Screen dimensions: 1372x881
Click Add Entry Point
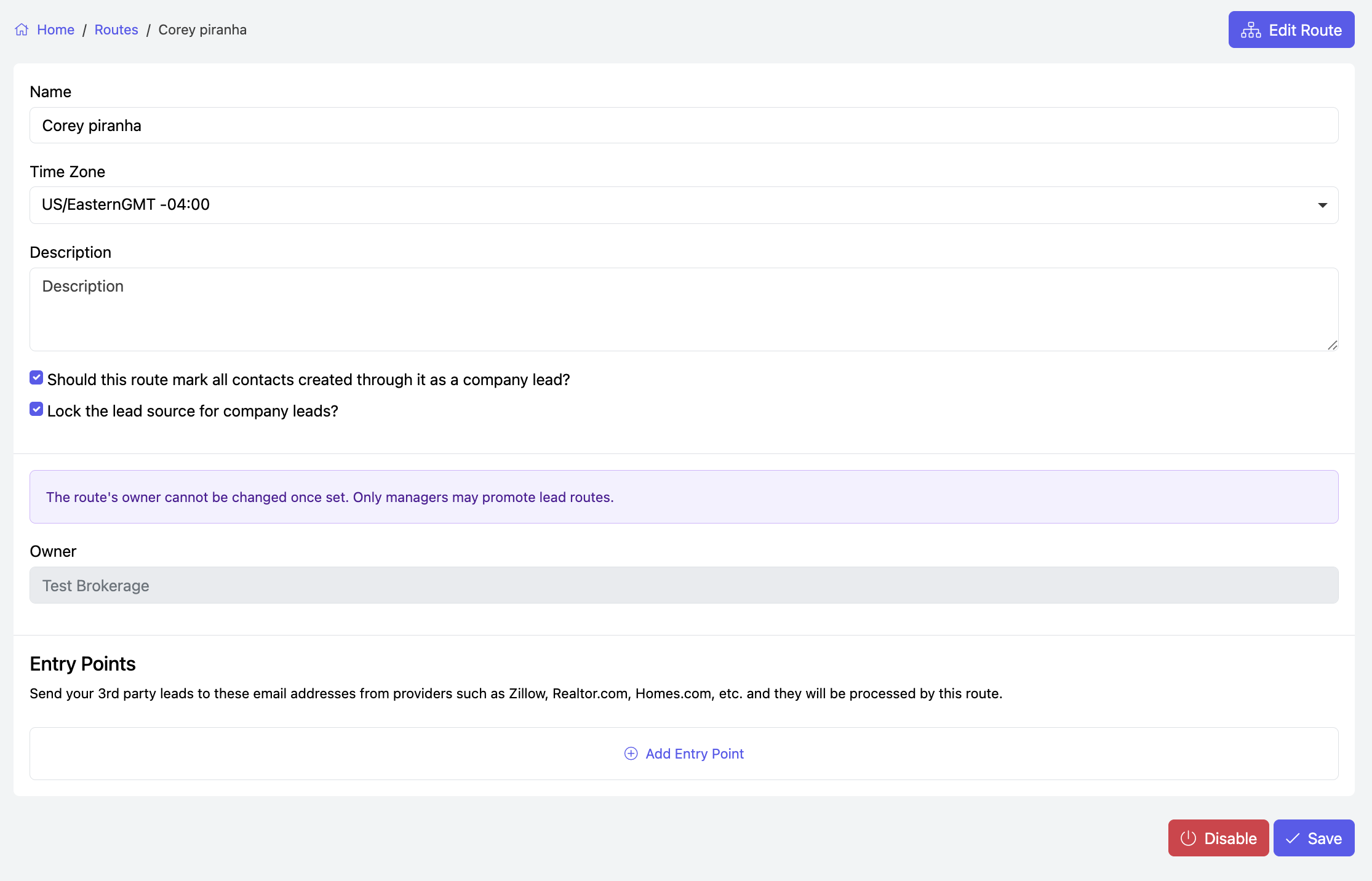pos(694,754)
